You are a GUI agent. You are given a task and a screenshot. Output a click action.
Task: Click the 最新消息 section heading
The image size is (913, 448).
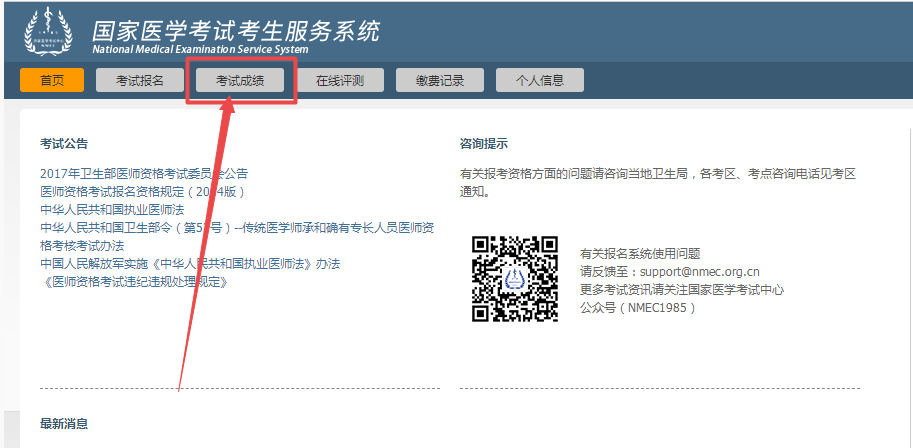(x=64, y=423)
